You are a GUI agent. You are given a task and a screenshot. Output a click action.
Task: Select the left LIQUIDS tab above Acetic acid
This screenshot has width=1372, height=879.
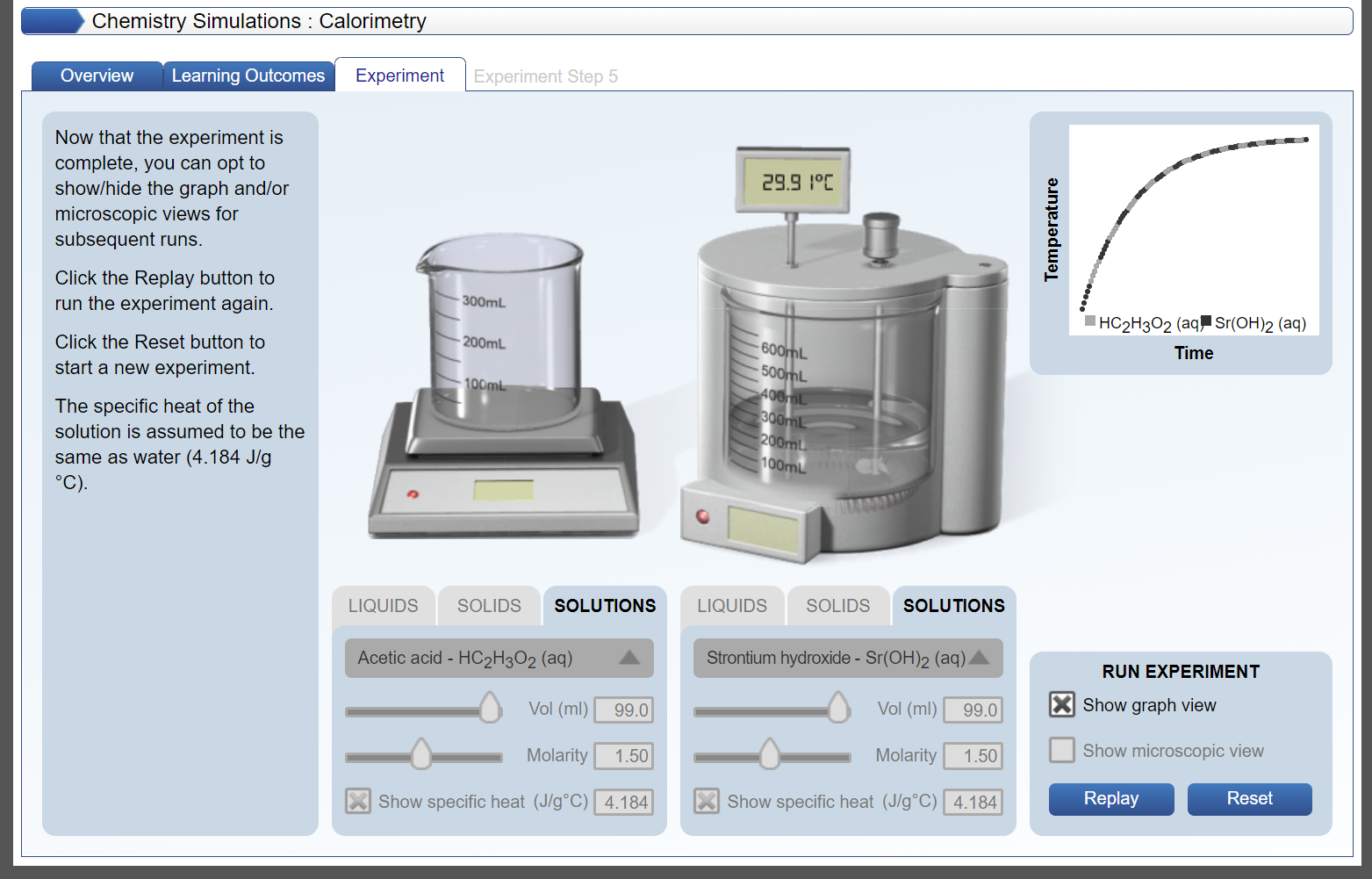click(384, 606)
